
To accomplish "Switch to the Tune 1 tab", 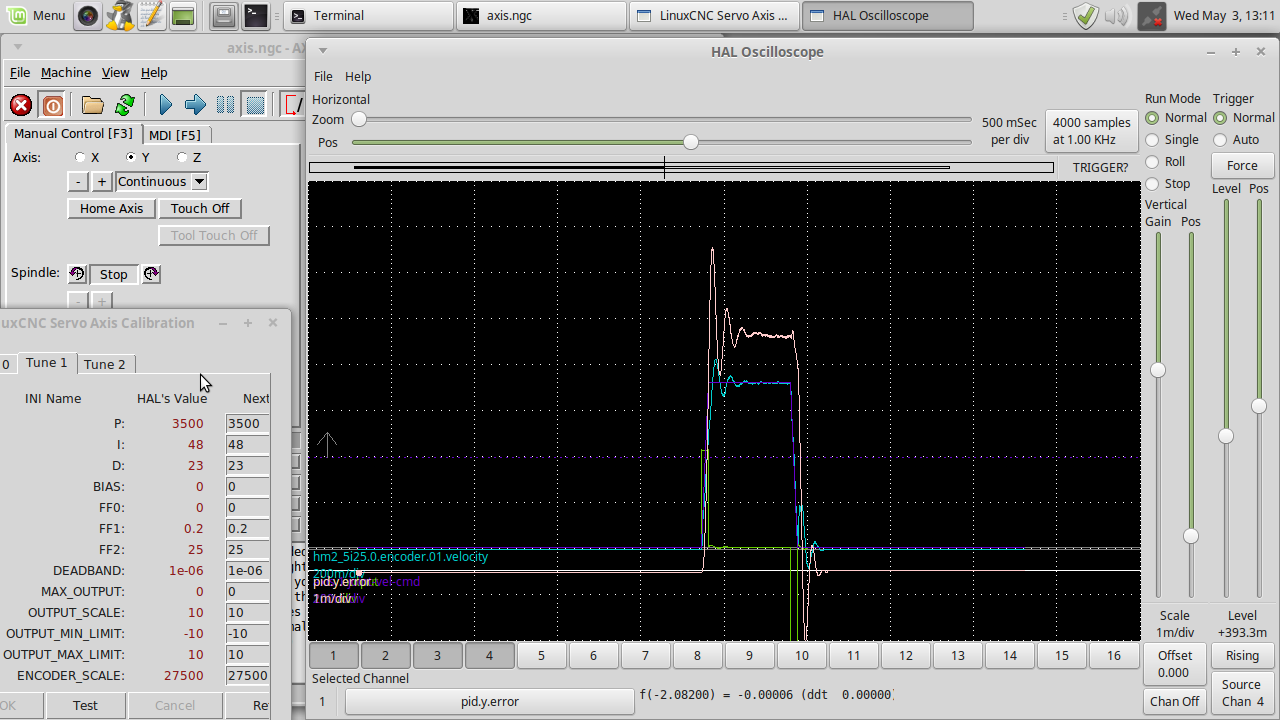I will (47, 363).
